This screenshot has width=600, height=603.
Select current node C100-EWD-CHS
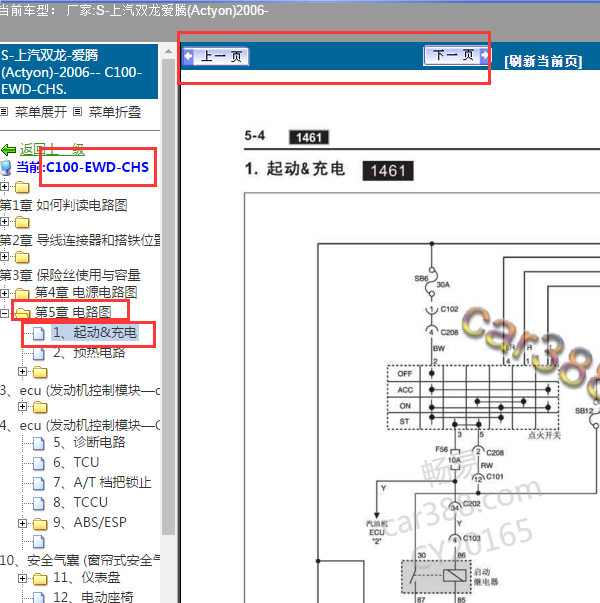point(97,167)
